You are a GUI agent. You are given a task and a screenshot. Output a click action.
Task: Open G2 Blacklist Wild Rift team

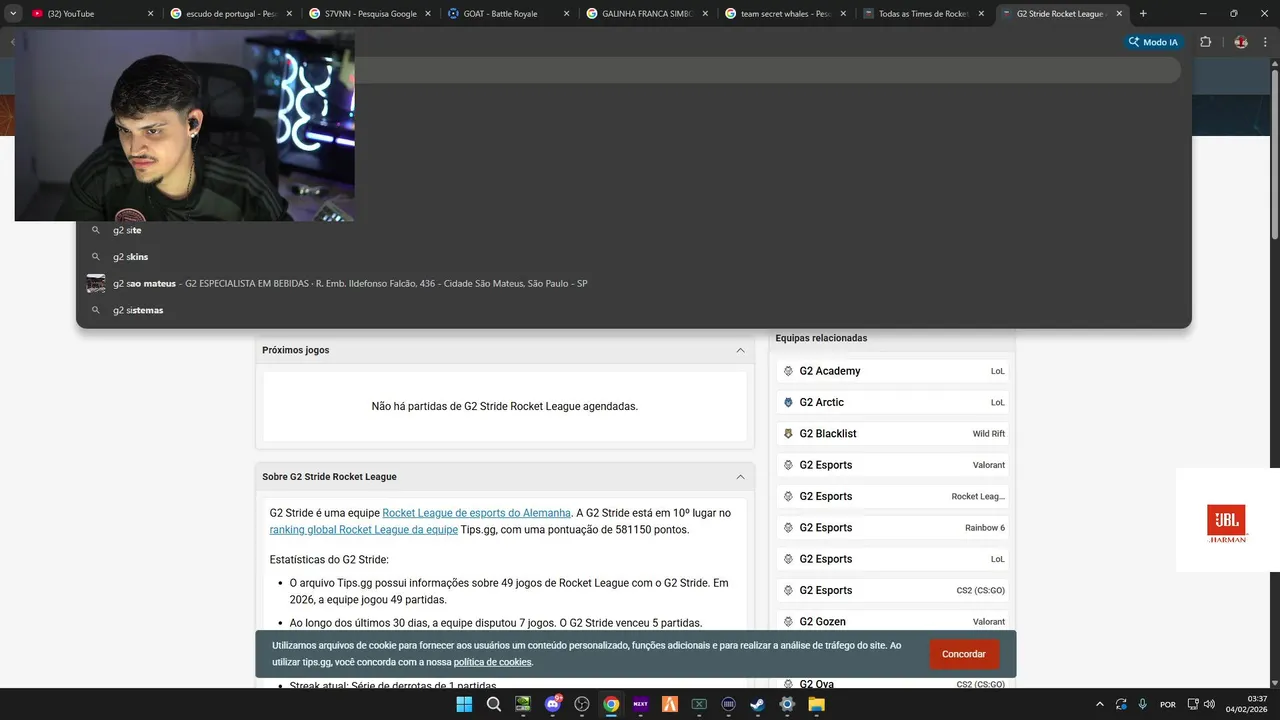[893, 434]
